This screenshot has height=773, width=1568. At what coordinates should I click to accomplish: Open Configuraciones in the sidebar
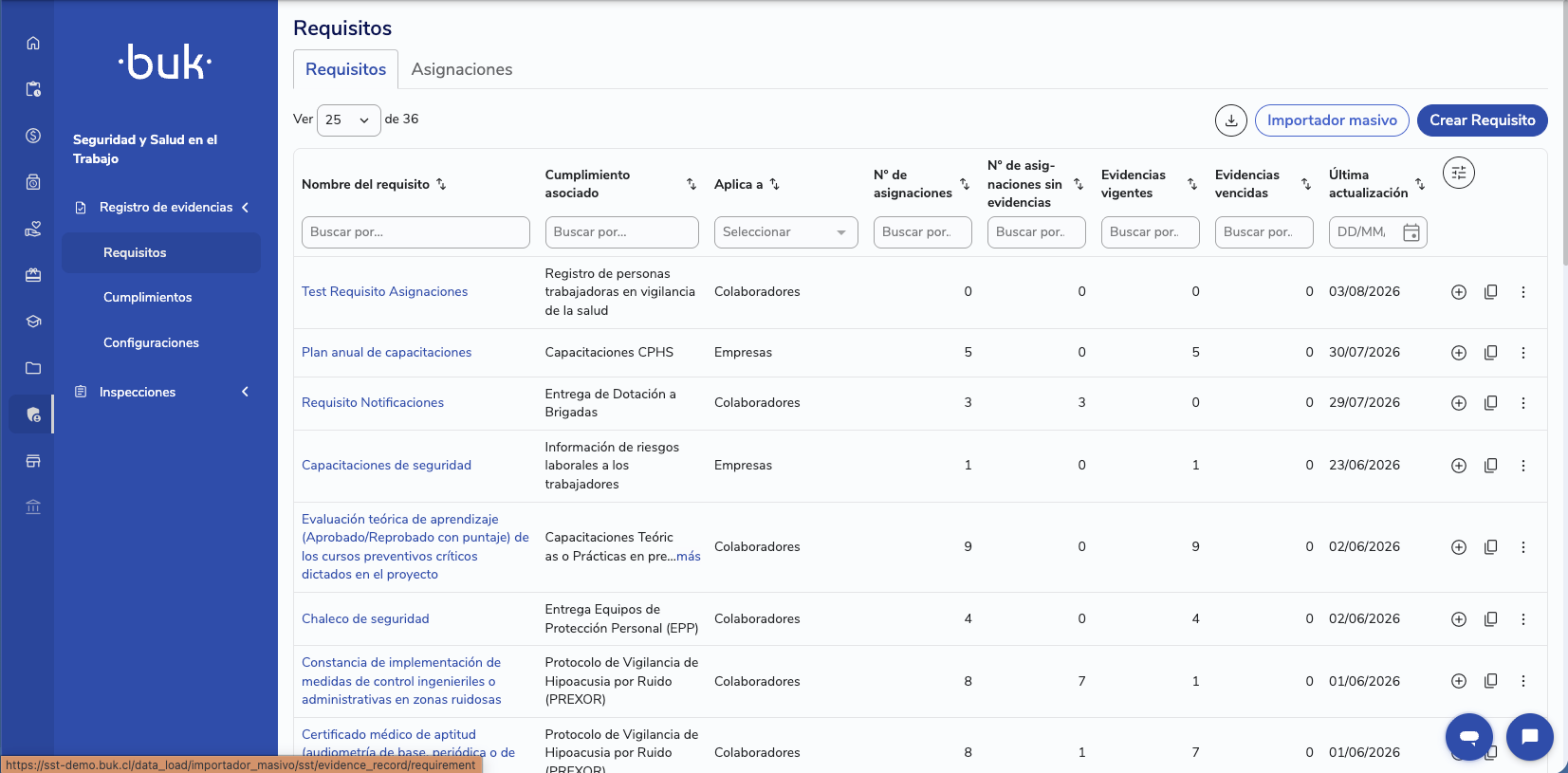[151, 343]
